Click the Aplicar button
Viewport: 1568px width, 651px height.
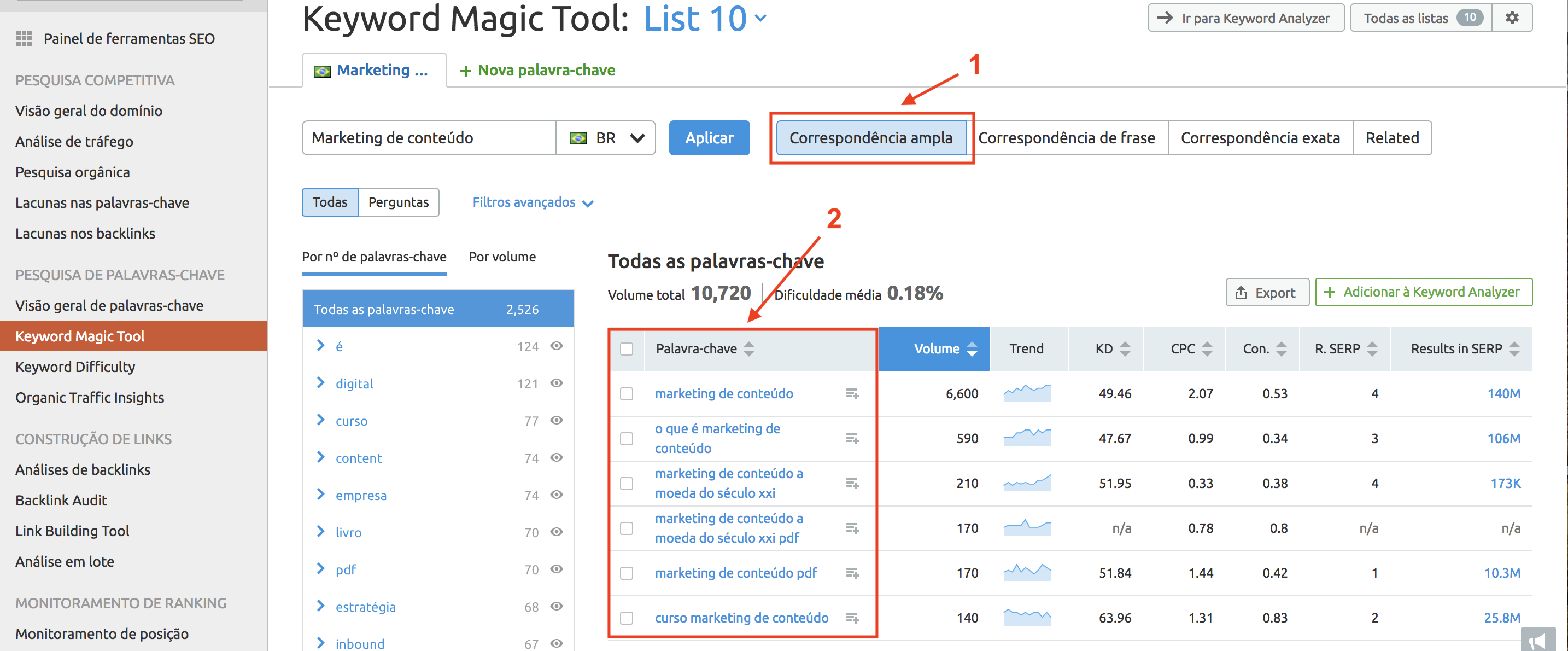(709, 138)
